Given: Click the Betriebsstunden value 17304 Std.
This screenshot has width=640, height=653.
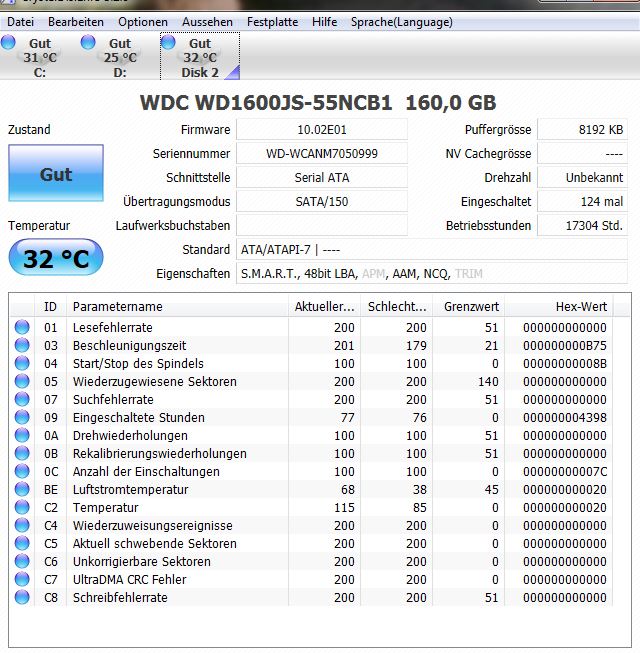Looking at the screenshot, I should coord(583,226).
